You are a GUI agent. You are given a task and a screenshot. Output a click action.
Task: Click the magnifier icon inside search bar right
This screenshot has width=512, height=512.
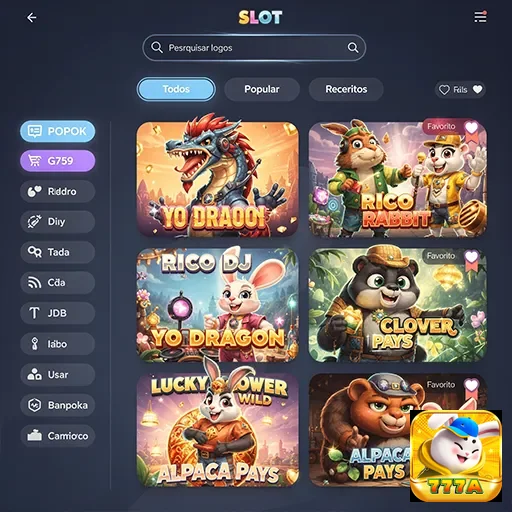[x=353, y=48]
